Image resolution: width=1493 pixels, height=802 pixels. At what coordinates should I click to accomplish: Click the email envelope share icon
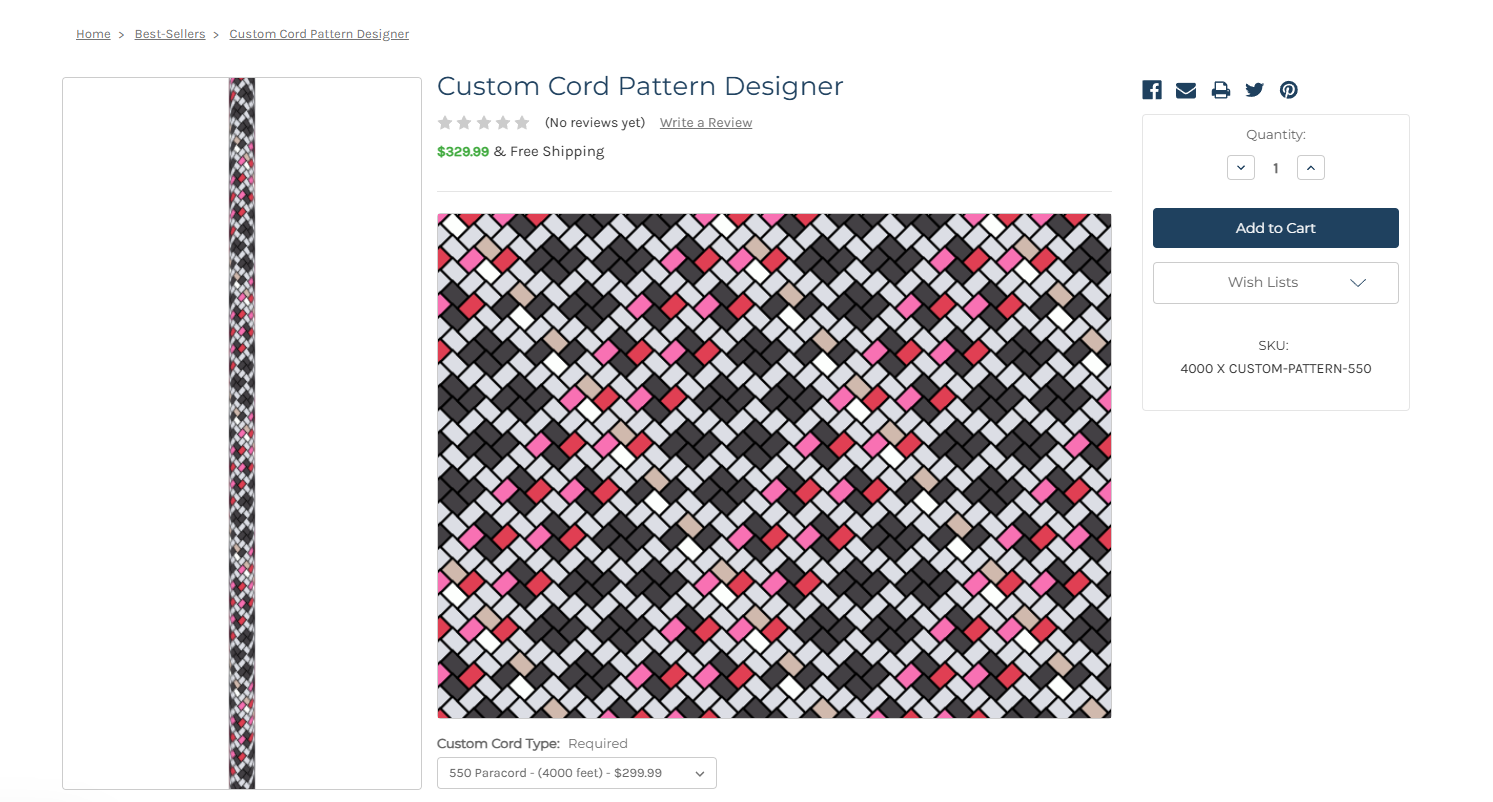tap(1186, 90)
